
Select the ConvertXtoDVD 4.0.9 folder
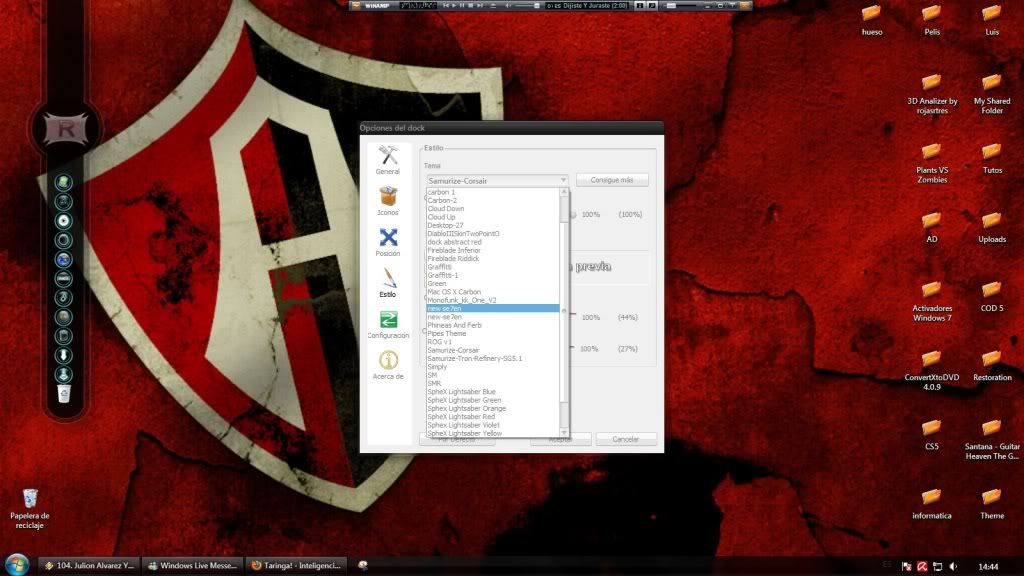932,371
